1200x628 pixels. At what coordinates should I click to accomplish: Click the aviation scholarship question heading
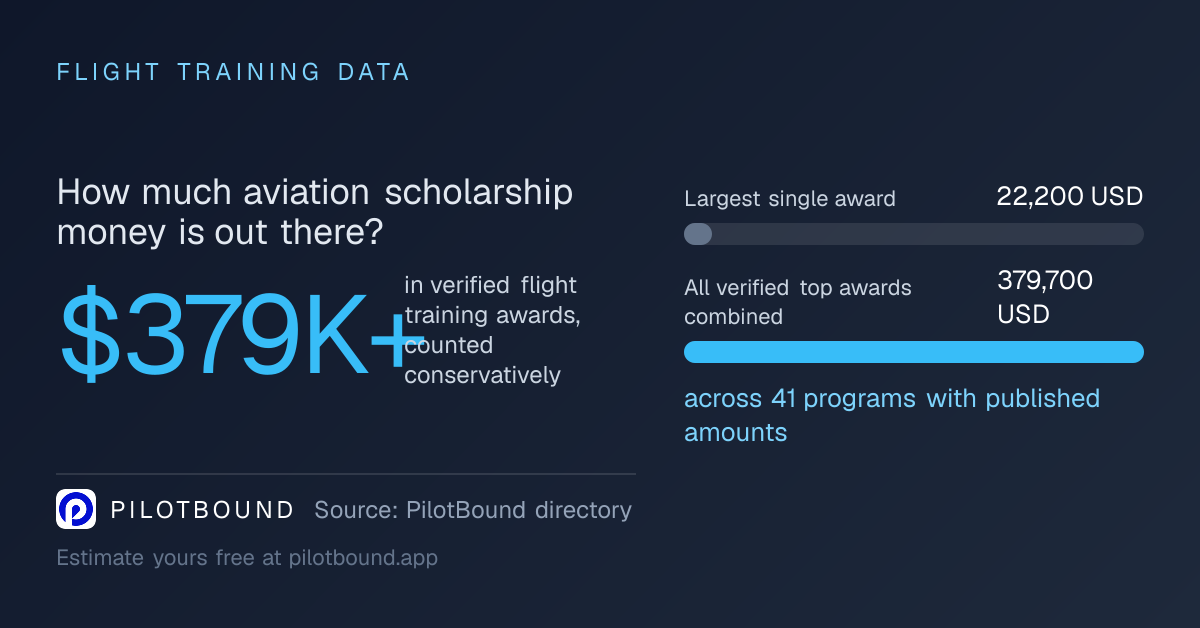click(315, 212)
